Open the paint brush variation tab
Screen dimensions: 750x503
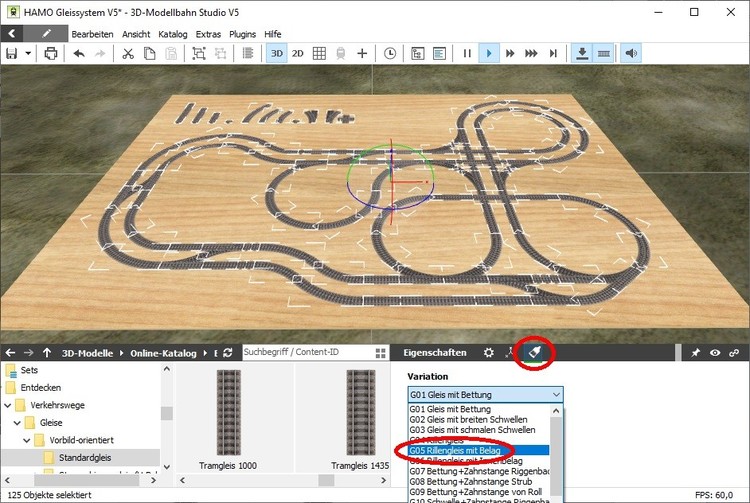[534, 353]
